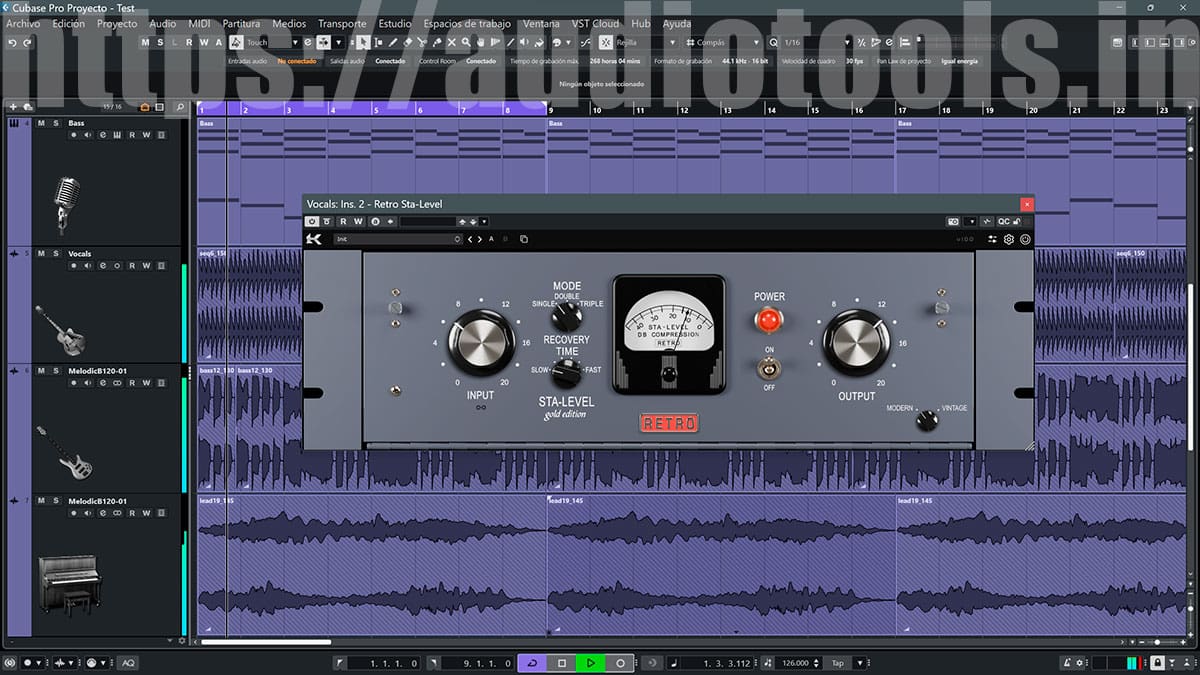
Task: Click the Redo arrow in the toolbar
Action: coord(27,43)
